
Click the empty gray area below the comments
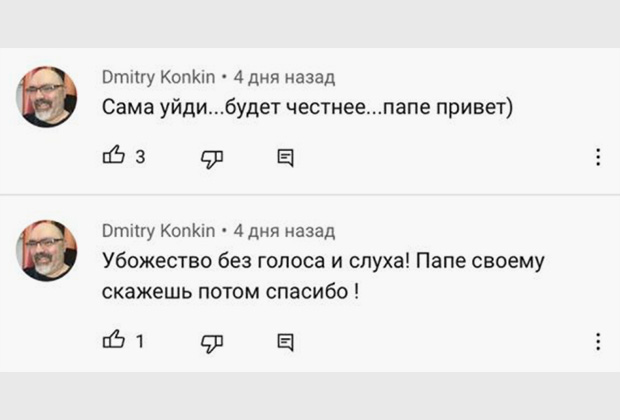(310, 395)
